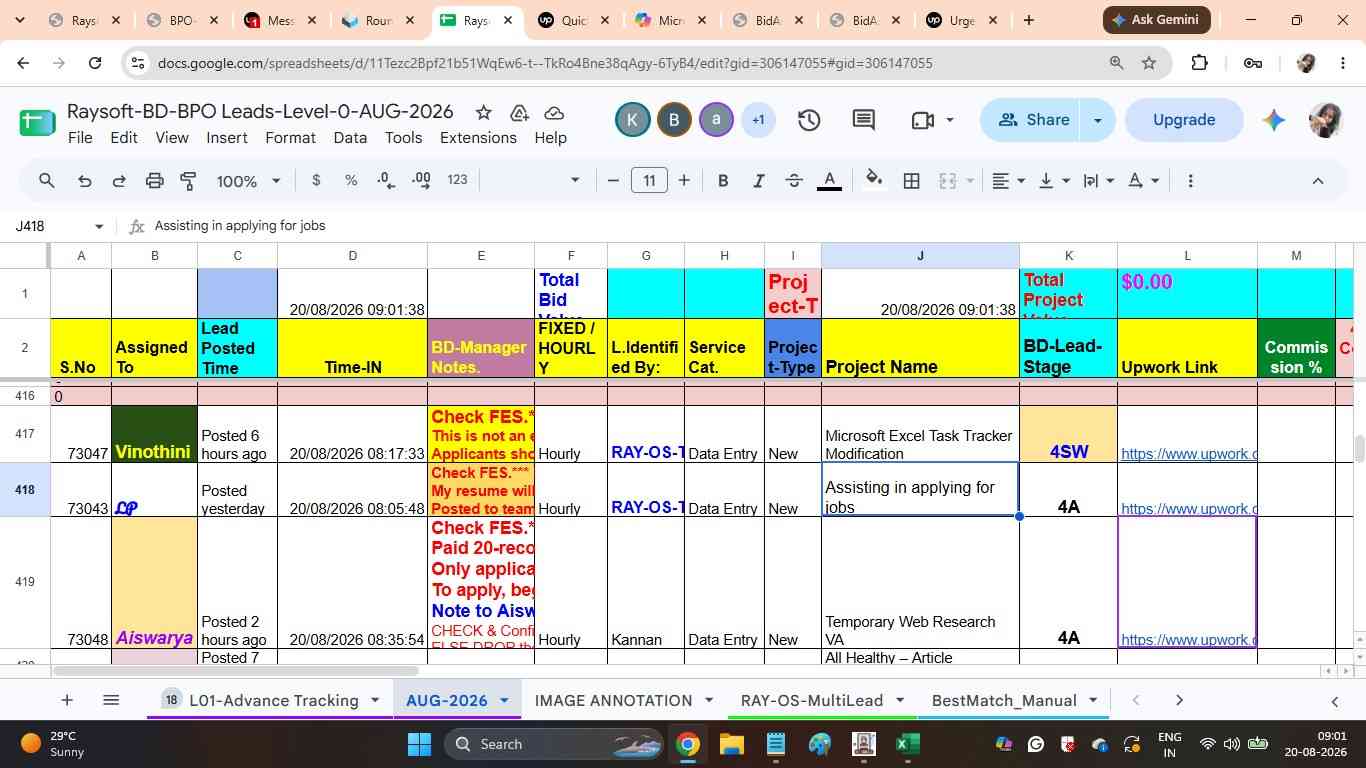Switch to IMAGE ANNOTATION sheet tab
The image size is (1366, 768).
[613, 700]
